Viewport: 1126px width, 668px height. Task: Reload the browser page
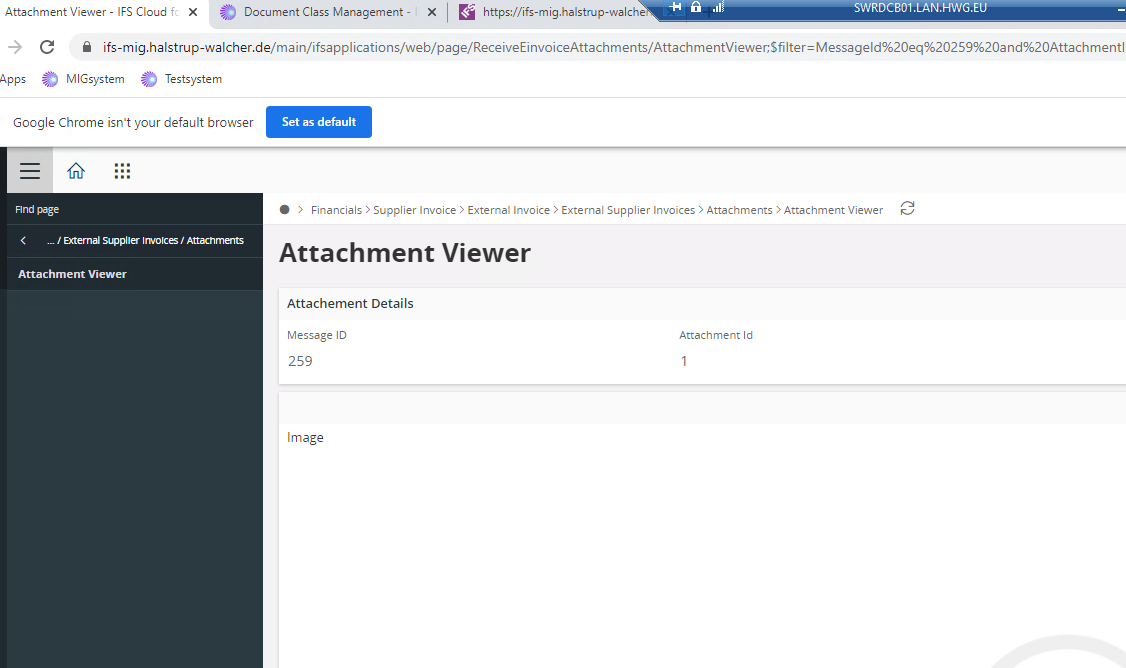(47, 47)
